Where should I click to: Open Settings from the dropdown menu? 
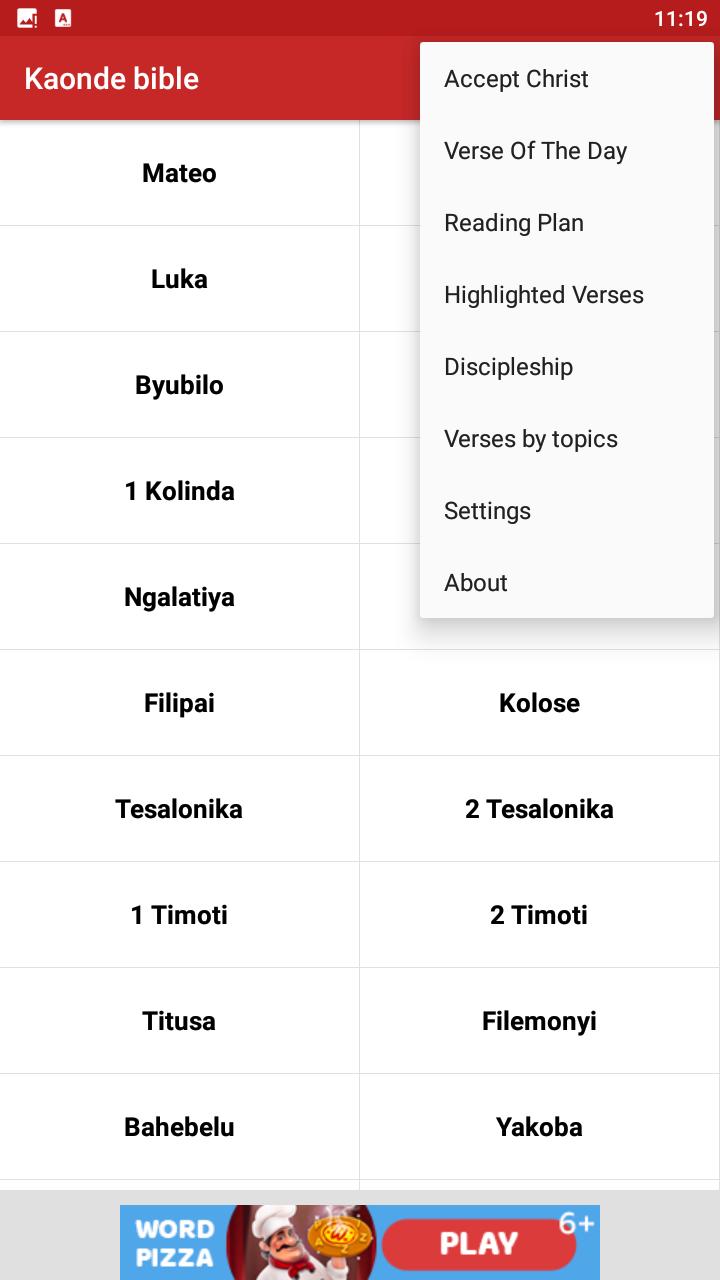[x=567, y=511]
